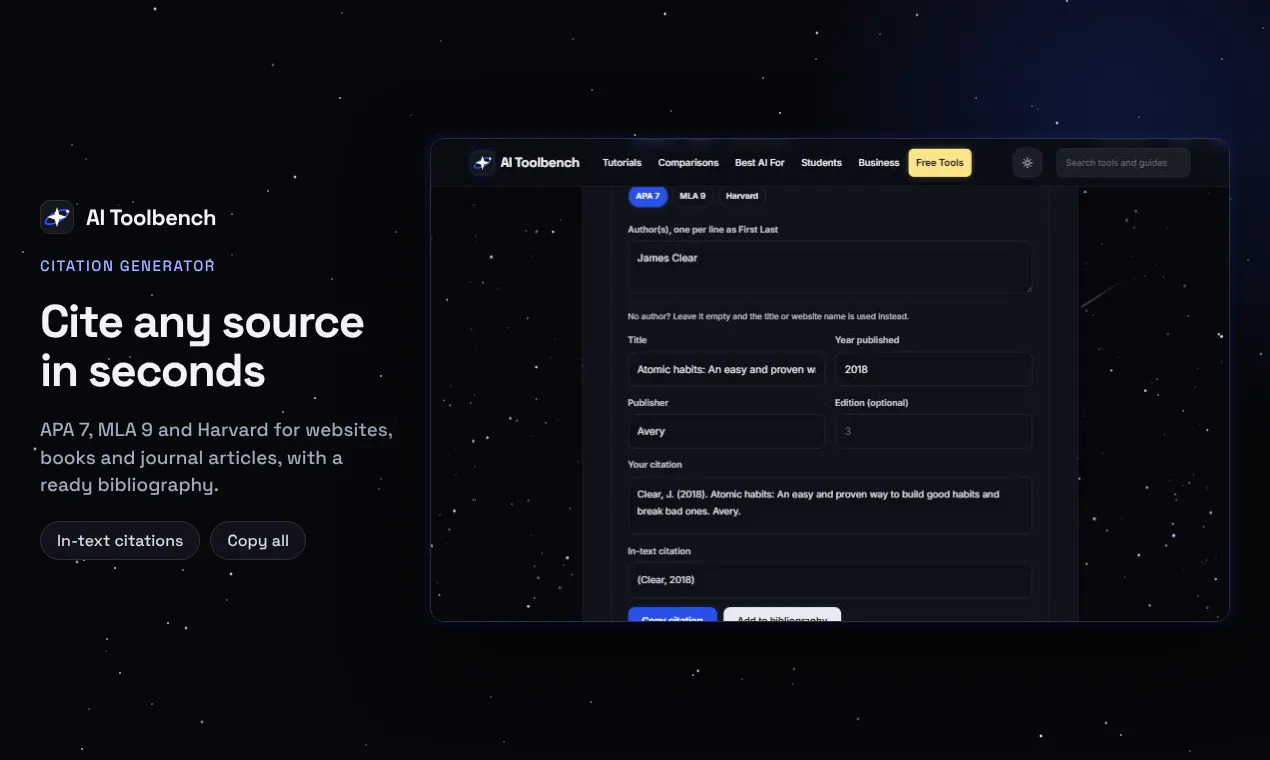
Task: Click the Your citation output box
Action: pos(830,505)
